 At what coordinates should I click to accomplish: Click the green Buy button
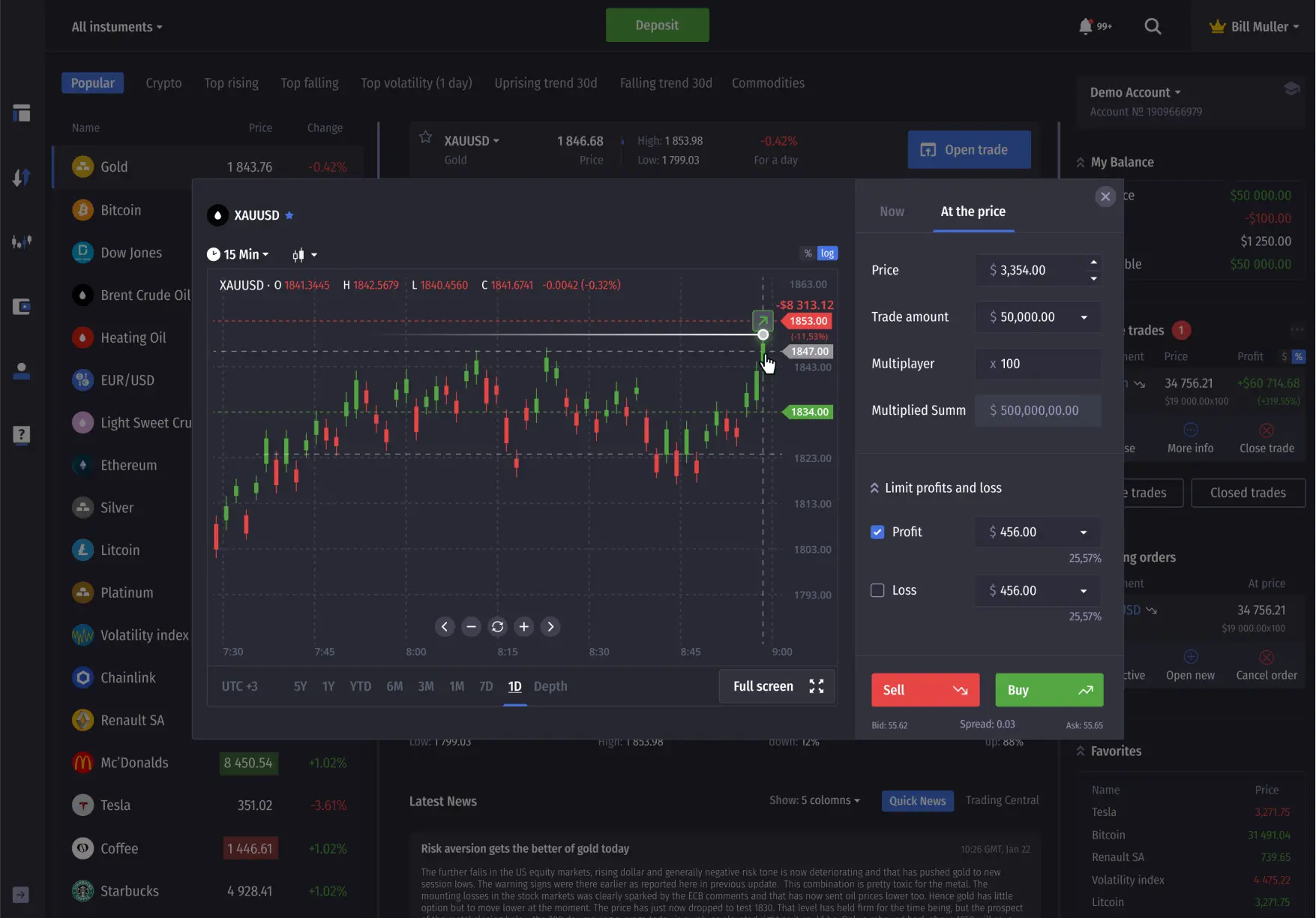click(x=1048, y=690)
